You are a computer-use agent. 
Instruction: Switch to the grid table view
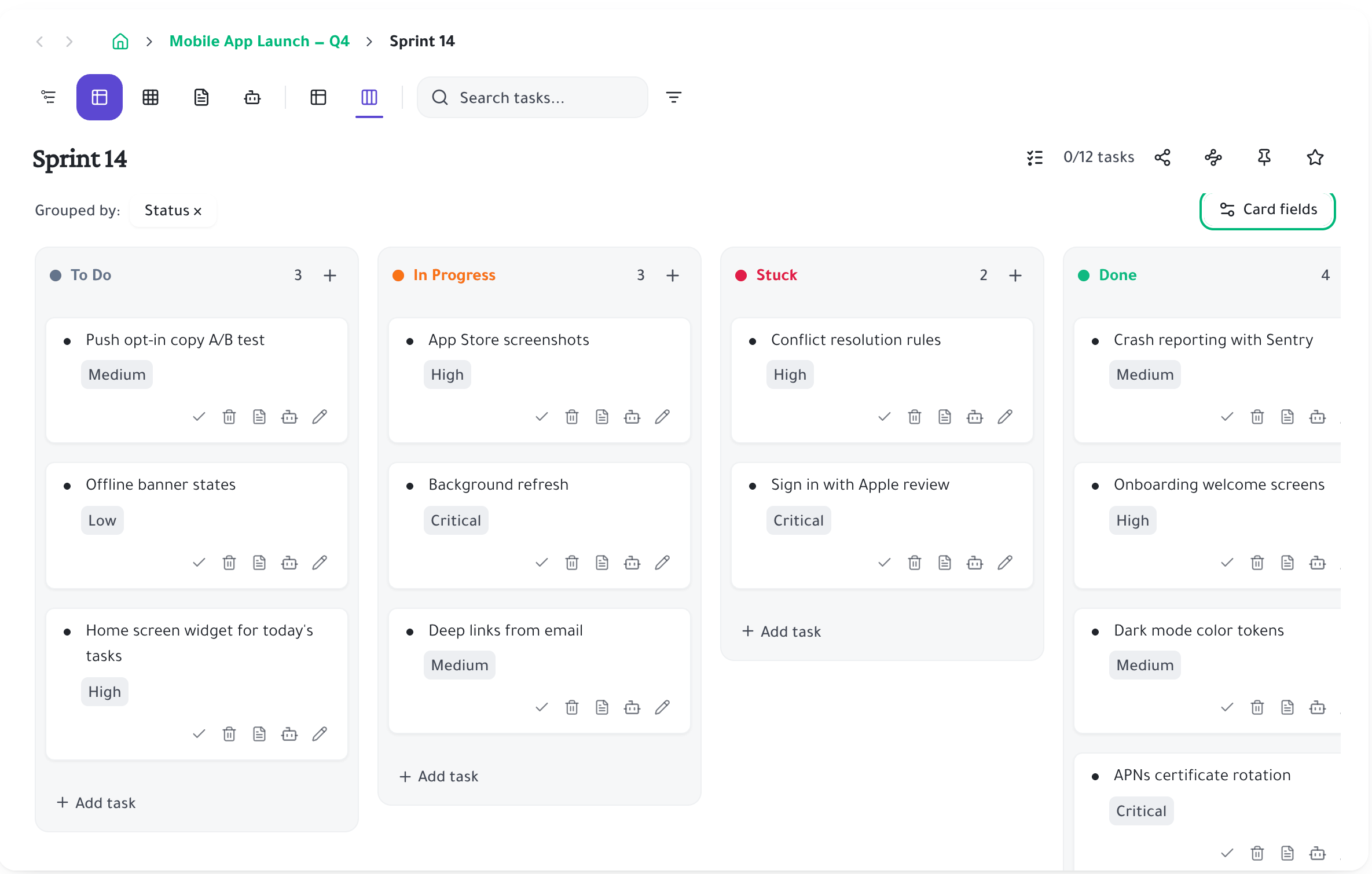[x=151, y=97]
